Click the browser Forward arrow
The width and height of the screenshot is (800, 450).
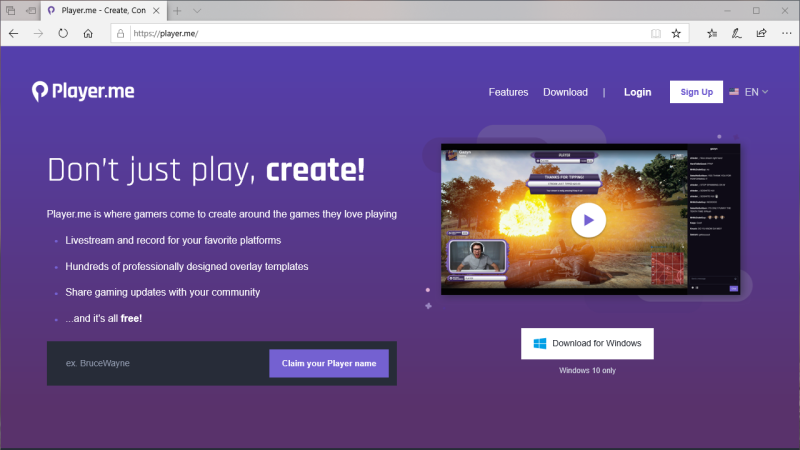coord(38,34)
